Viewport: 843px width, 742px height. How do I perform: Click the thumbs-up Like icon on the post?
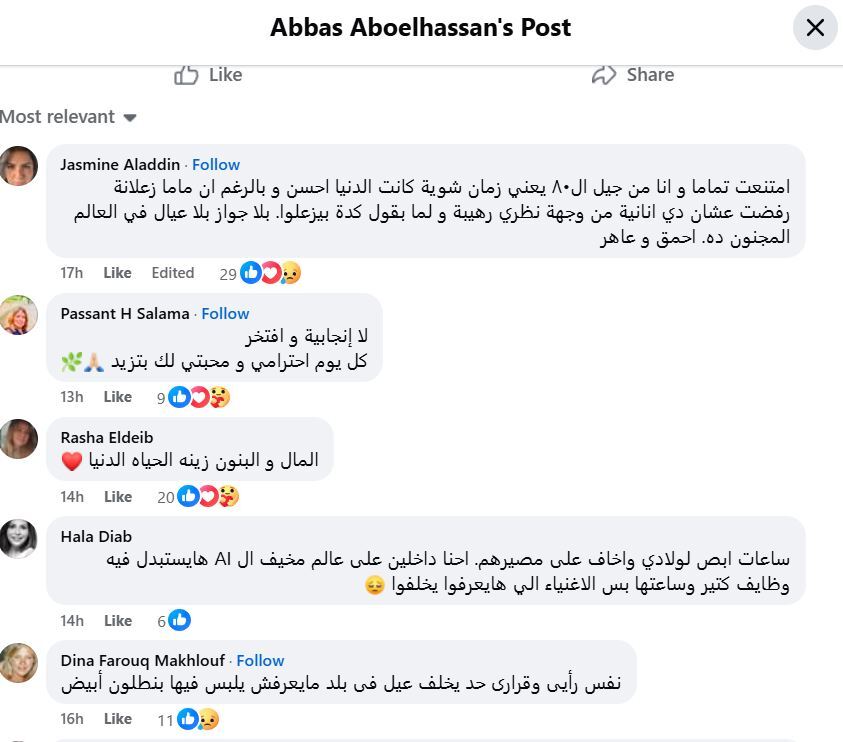pyautogui.click(x=187, y=75)
